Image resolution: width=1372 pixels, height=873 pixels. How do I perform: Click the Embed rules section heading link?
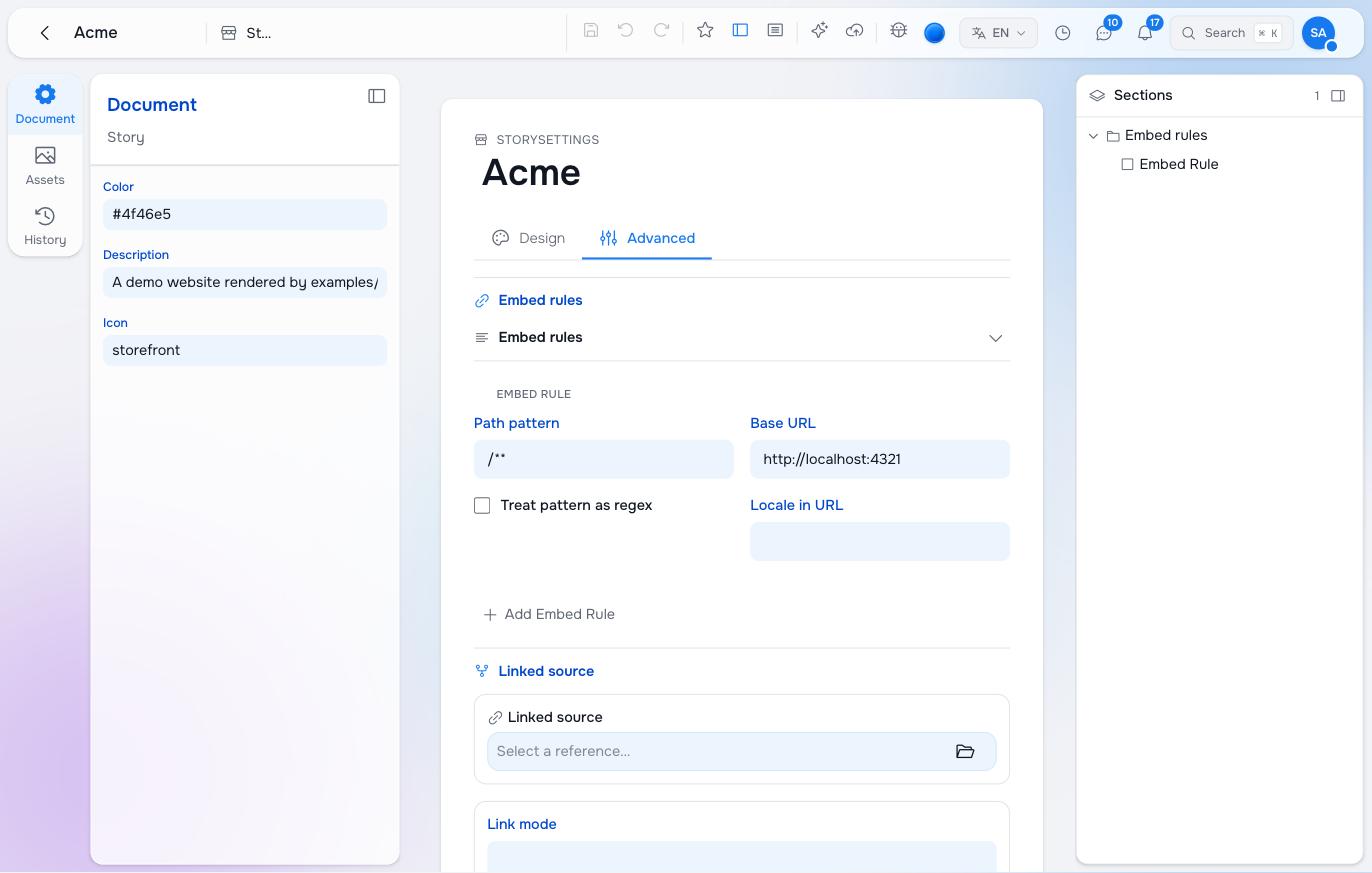[x=540, y=300]
